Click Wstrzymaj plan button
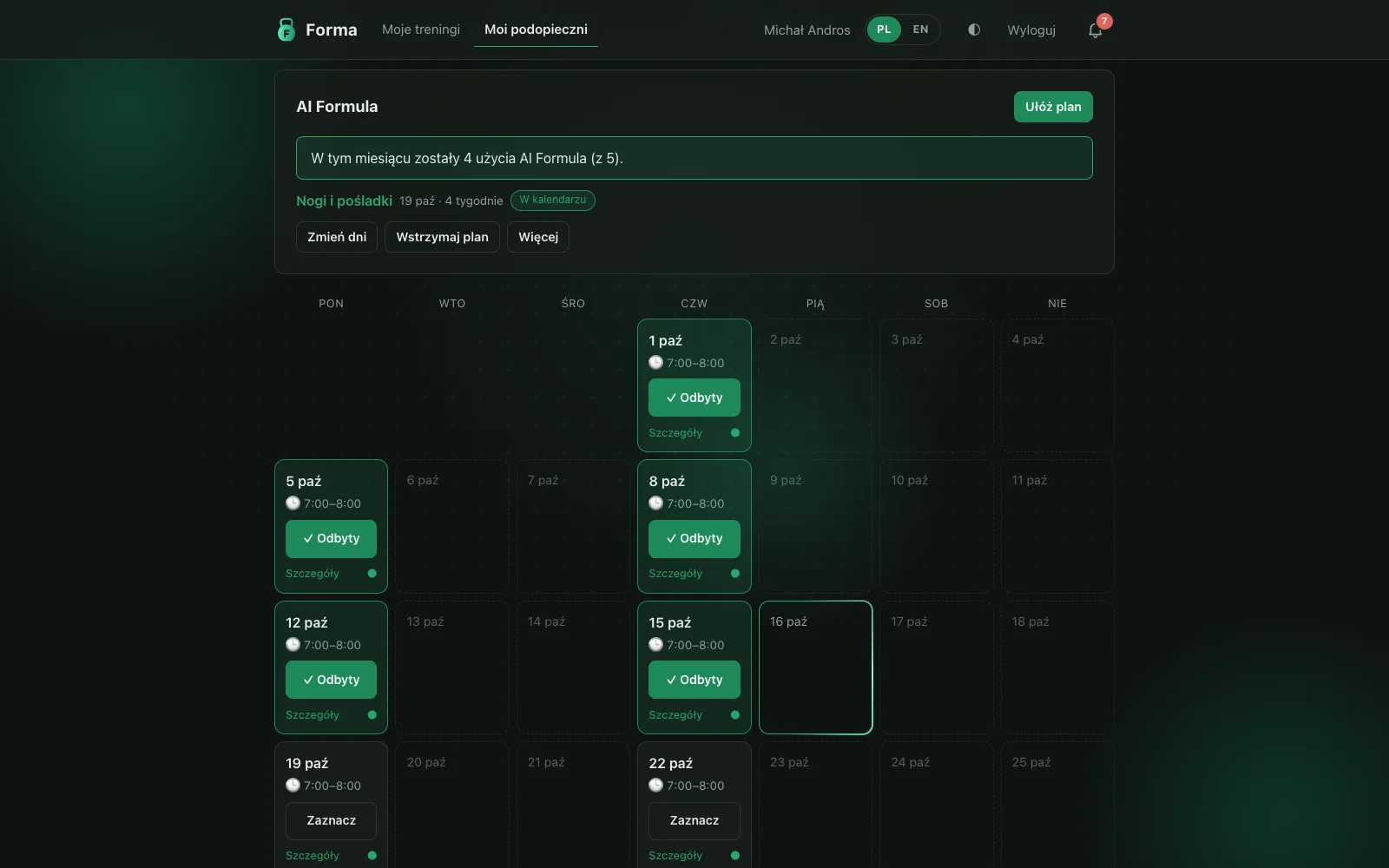Viewport: 1389px width, 868px height. pyautogui.click(x=442, y=237)
